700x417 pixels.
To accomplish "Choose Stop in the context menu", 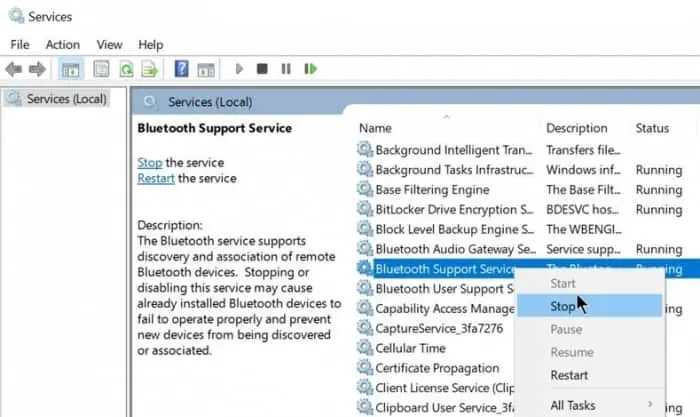I will 589,306.
